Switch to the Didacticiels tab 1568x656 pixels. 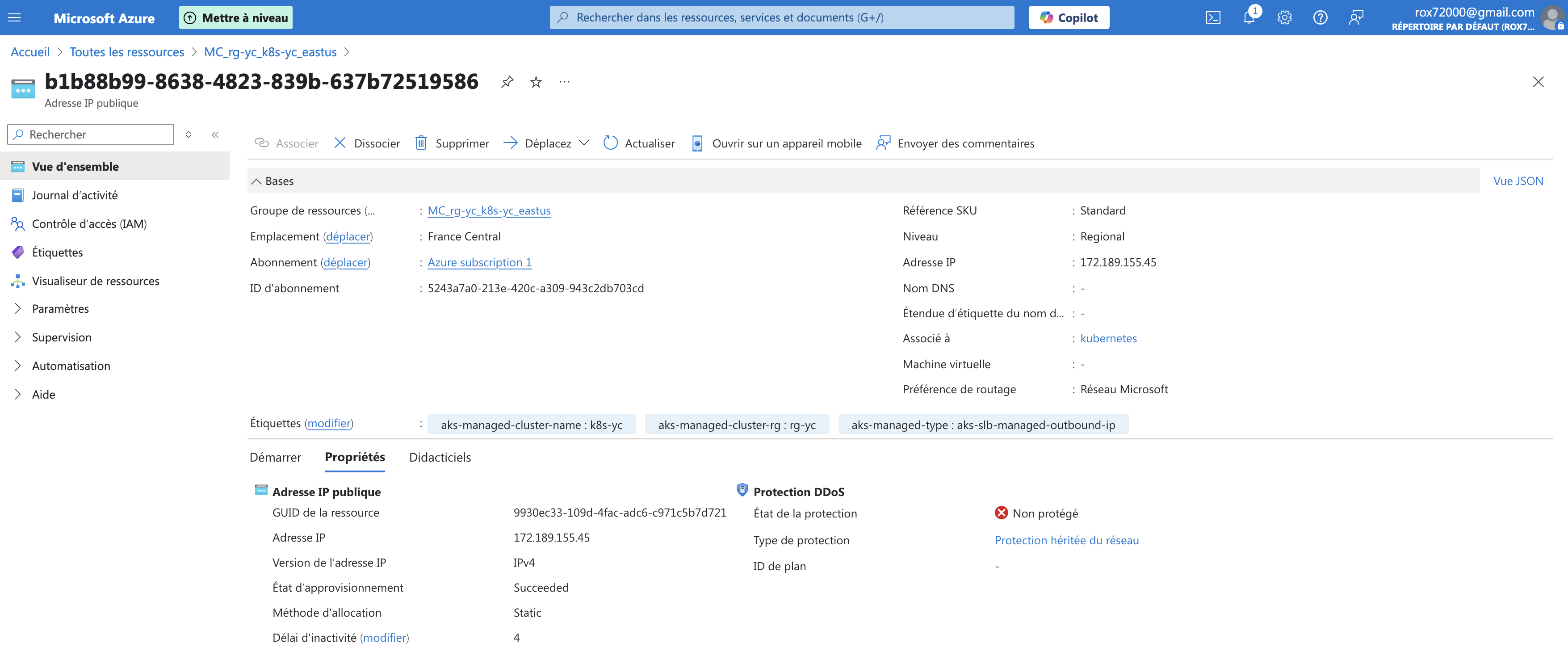pos(440,458)
